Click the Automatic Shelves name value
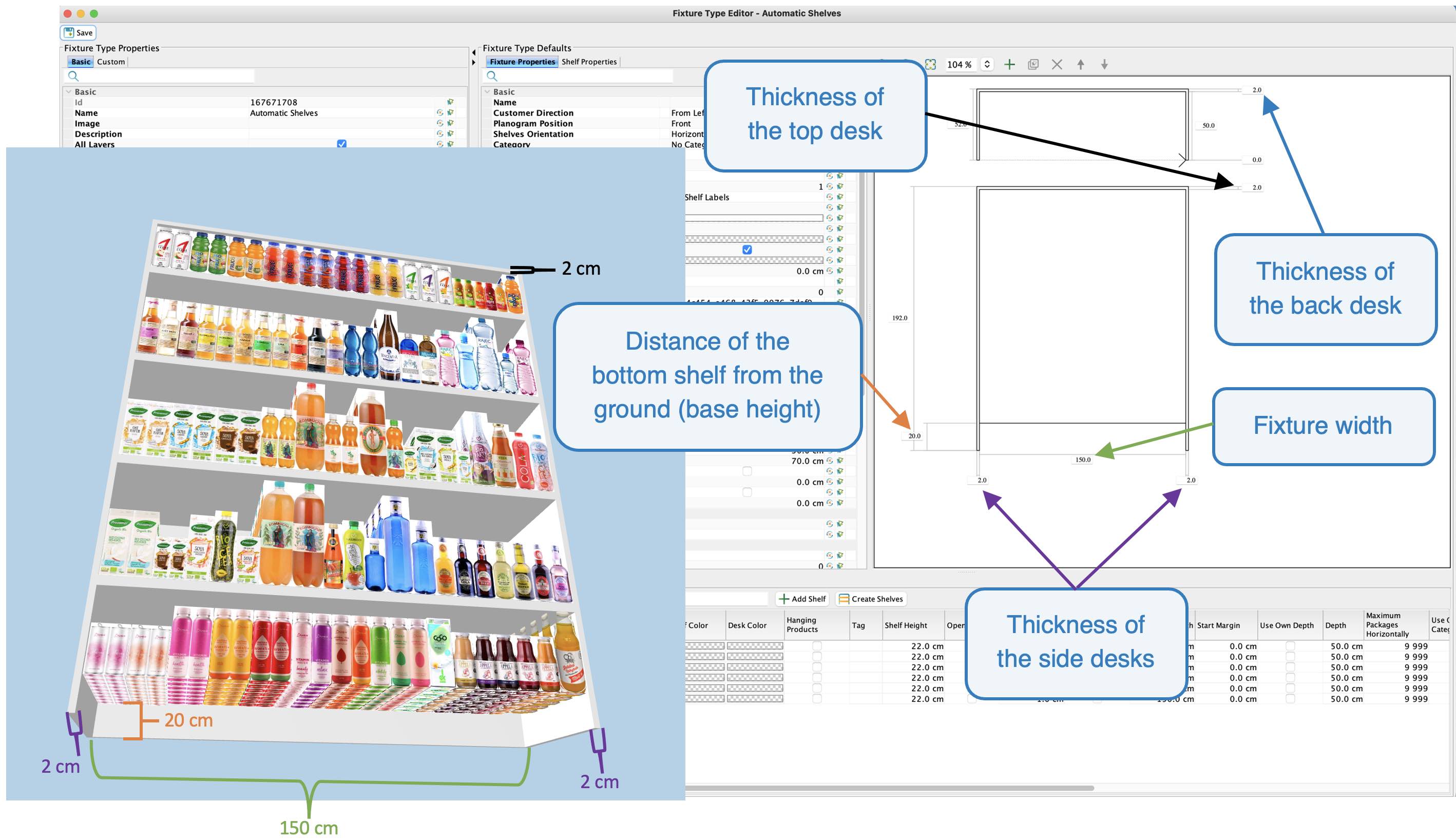1456x840 pixels. point(284,113)
